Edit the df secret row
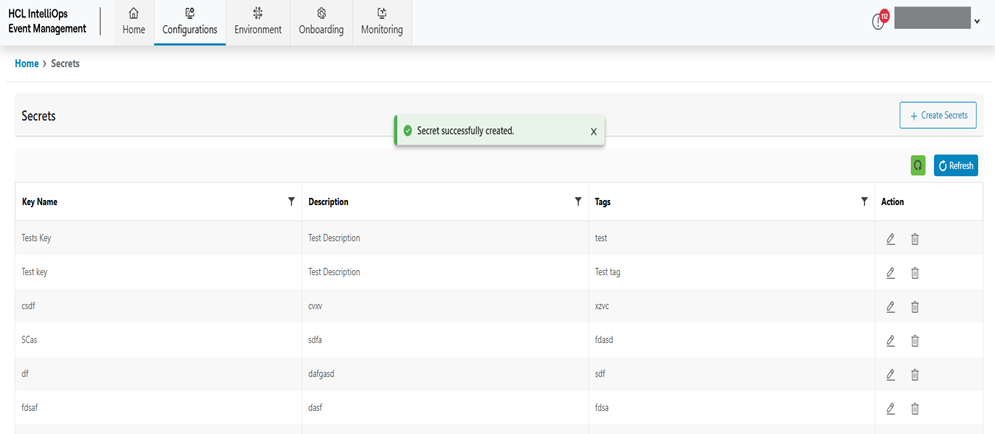 (890, 375)
